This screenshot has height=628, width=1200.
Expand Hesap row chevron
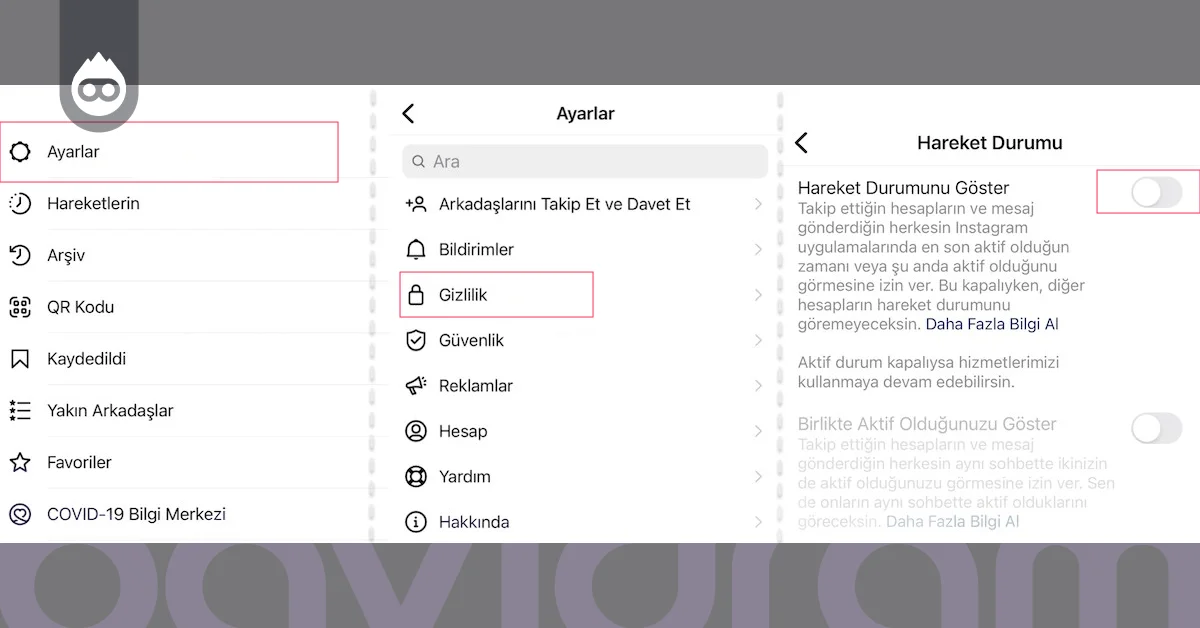point(758,431)
